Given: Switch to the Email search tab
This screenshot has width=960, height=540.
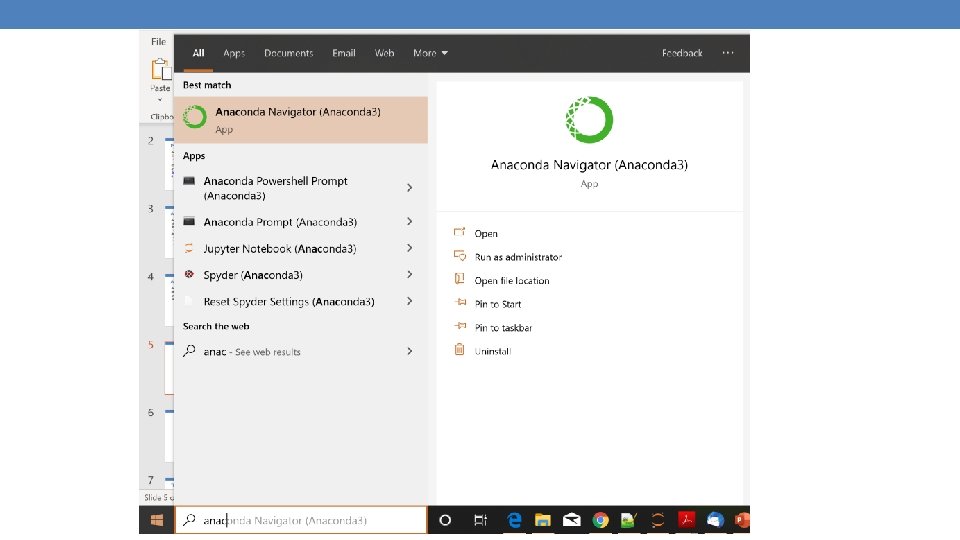Looking at the screenshot, I should click(x=343, y=53).
